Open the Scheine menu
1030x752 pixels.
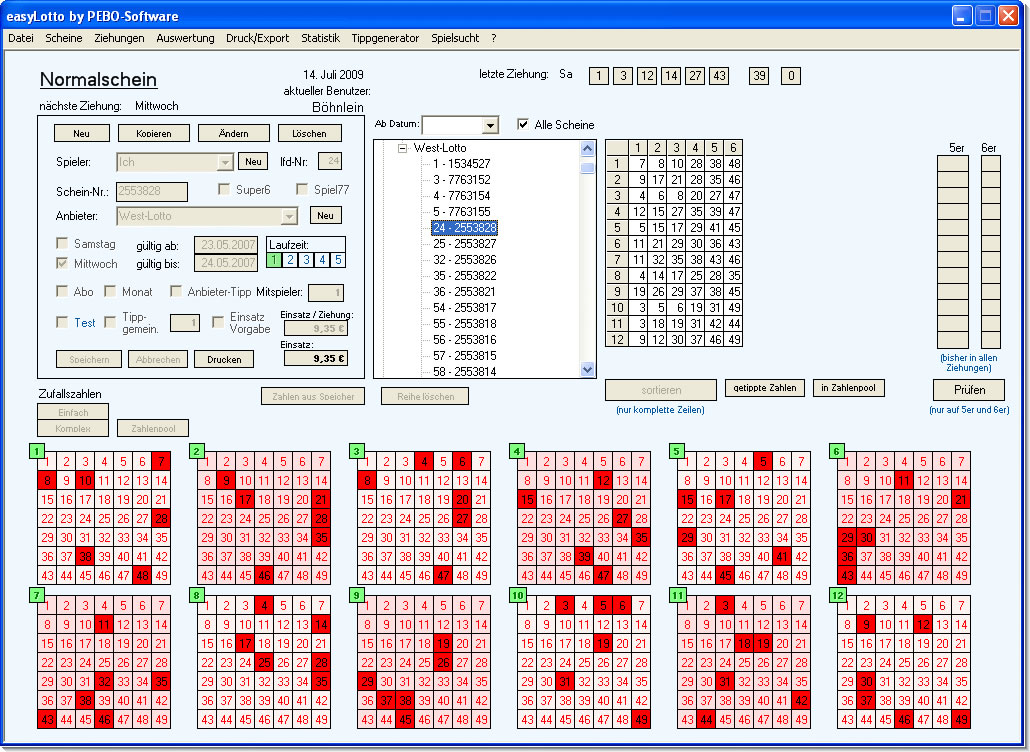point(64,38)
